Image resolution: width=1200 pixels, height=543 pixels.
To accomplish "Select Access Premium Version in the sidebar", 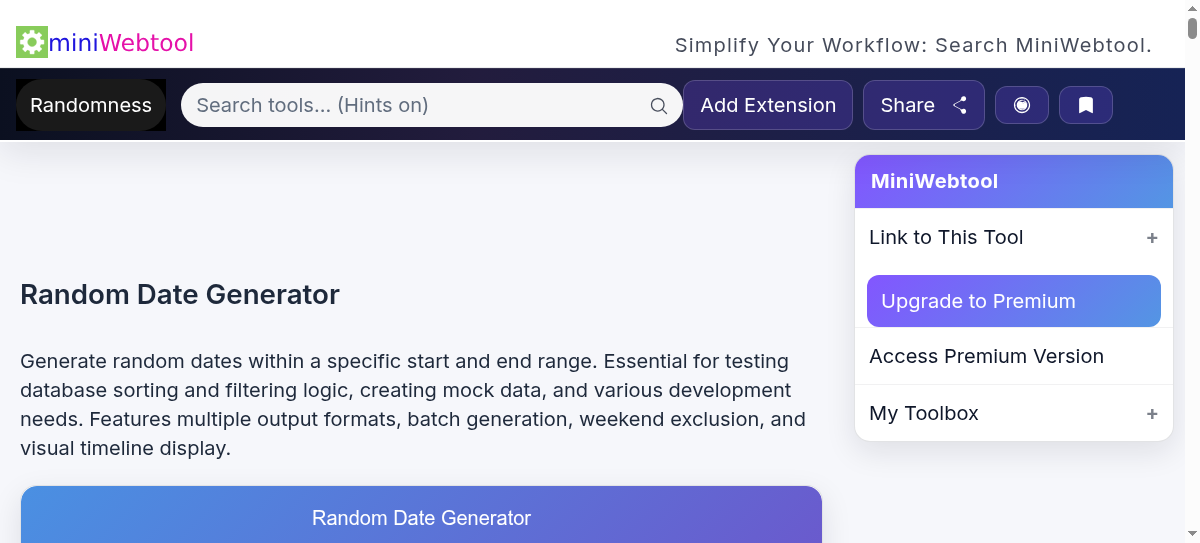I will click(986, 356).
